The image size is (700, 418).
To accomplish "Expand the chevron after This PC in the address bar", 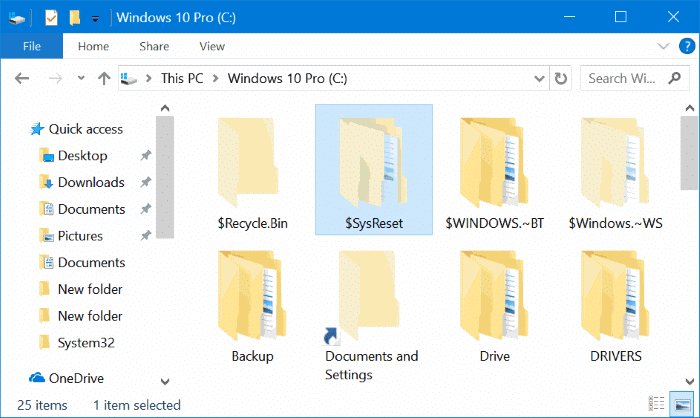I will coord(216,79).
